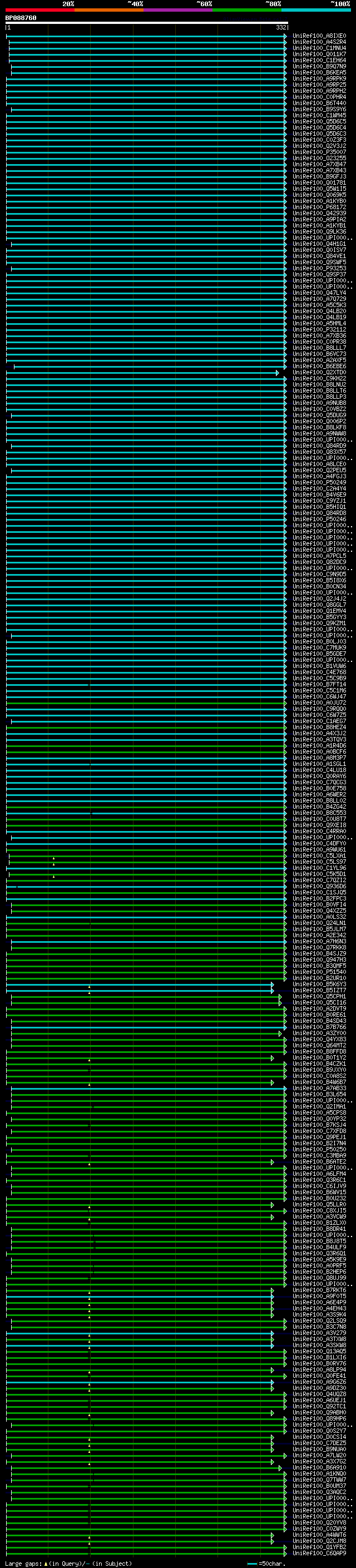Click the red 20% identity legend segment
The image size is (356, 1568).
39,10
